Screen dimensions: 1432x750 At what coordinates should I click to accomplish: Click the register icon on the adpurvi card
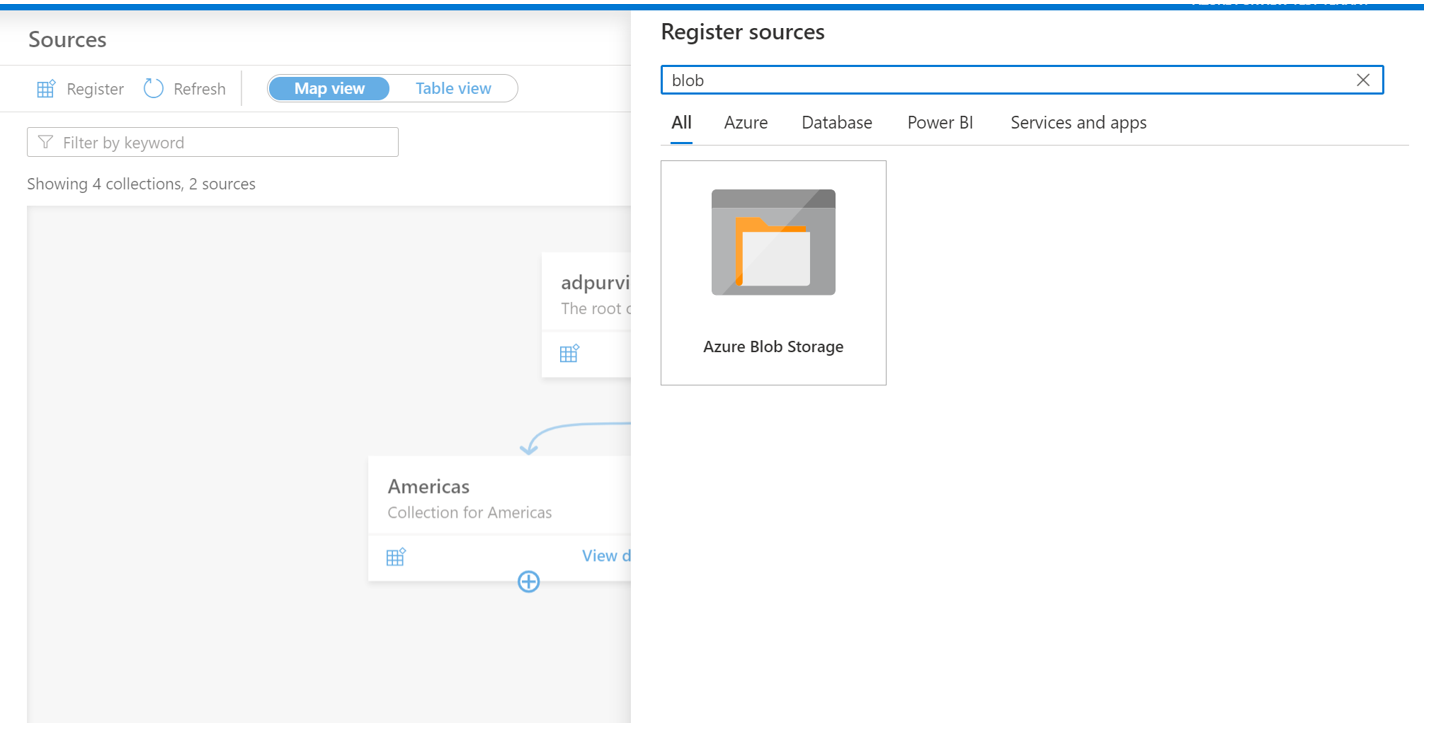click(x=569, y=353)
